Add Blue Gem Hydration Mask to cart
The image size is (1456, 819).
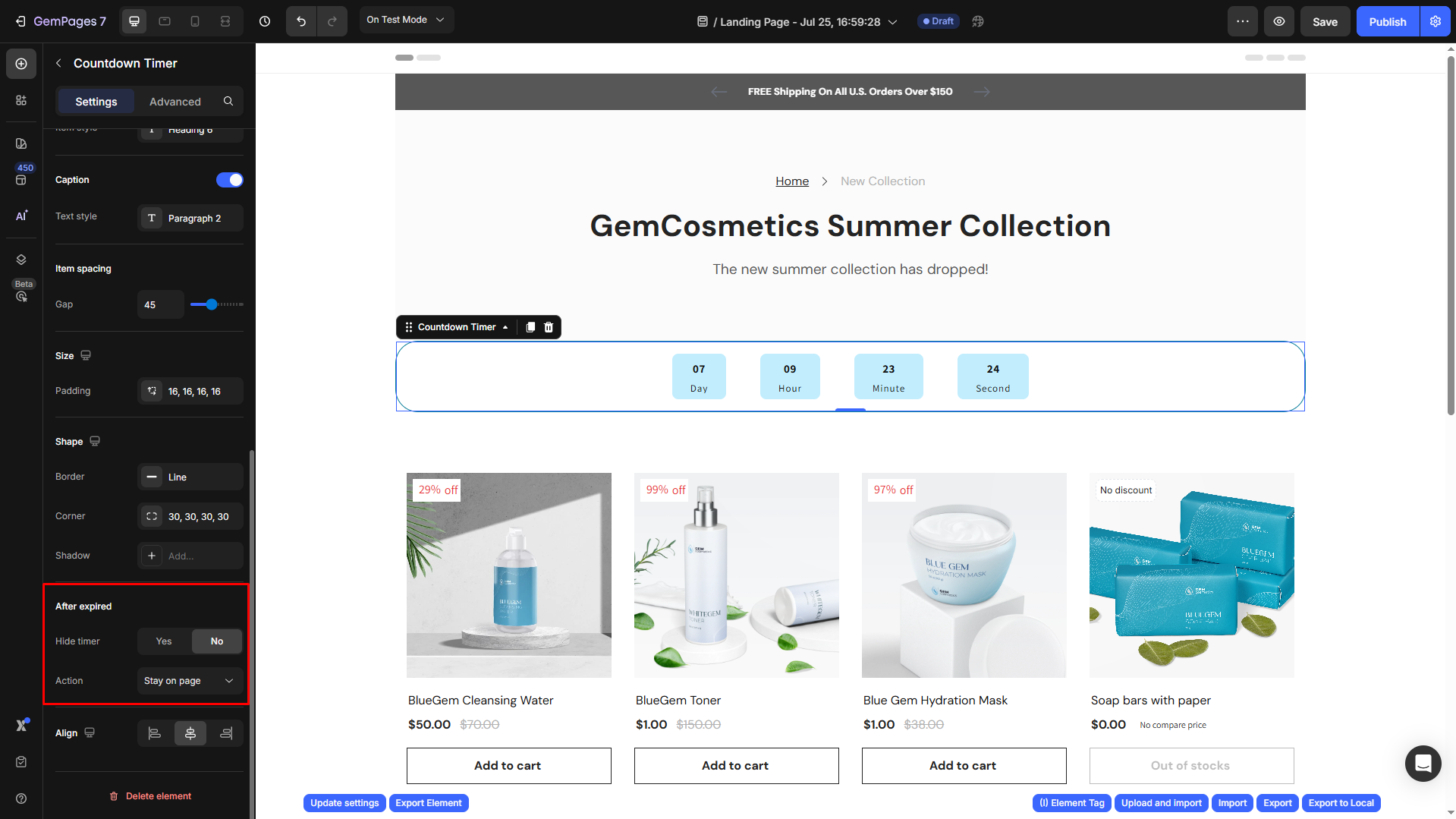pyautogui.click(x=964, y=766)
